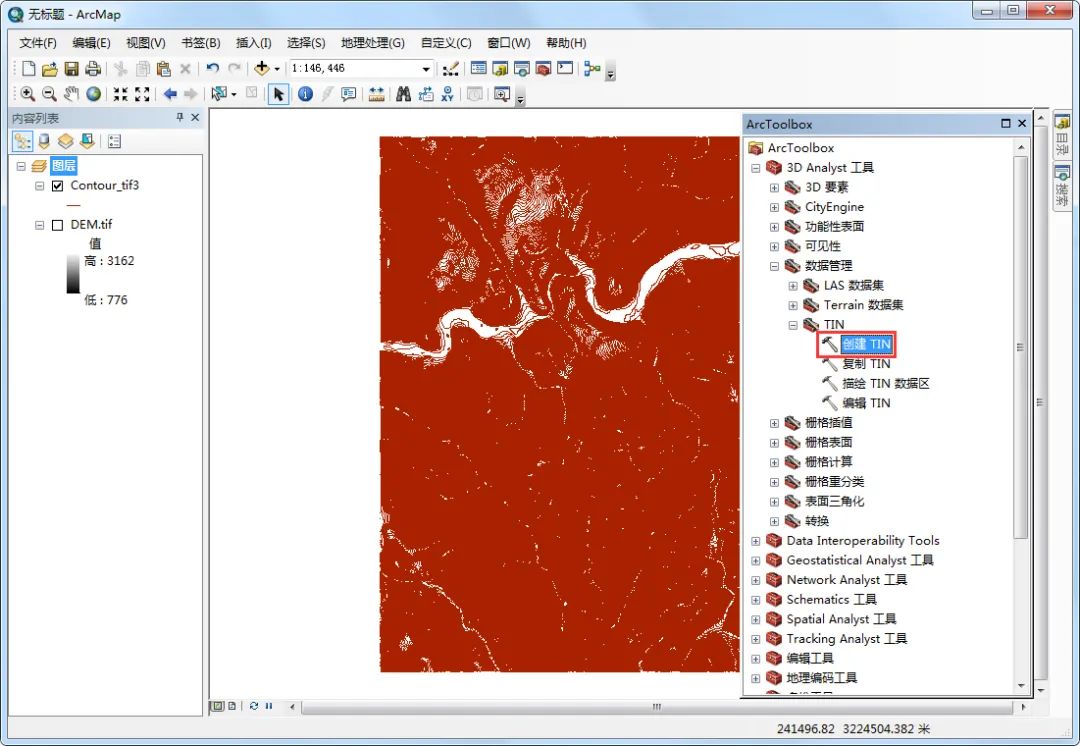Click the DEM.tif grayscale ramp symbol

point(73,274)
